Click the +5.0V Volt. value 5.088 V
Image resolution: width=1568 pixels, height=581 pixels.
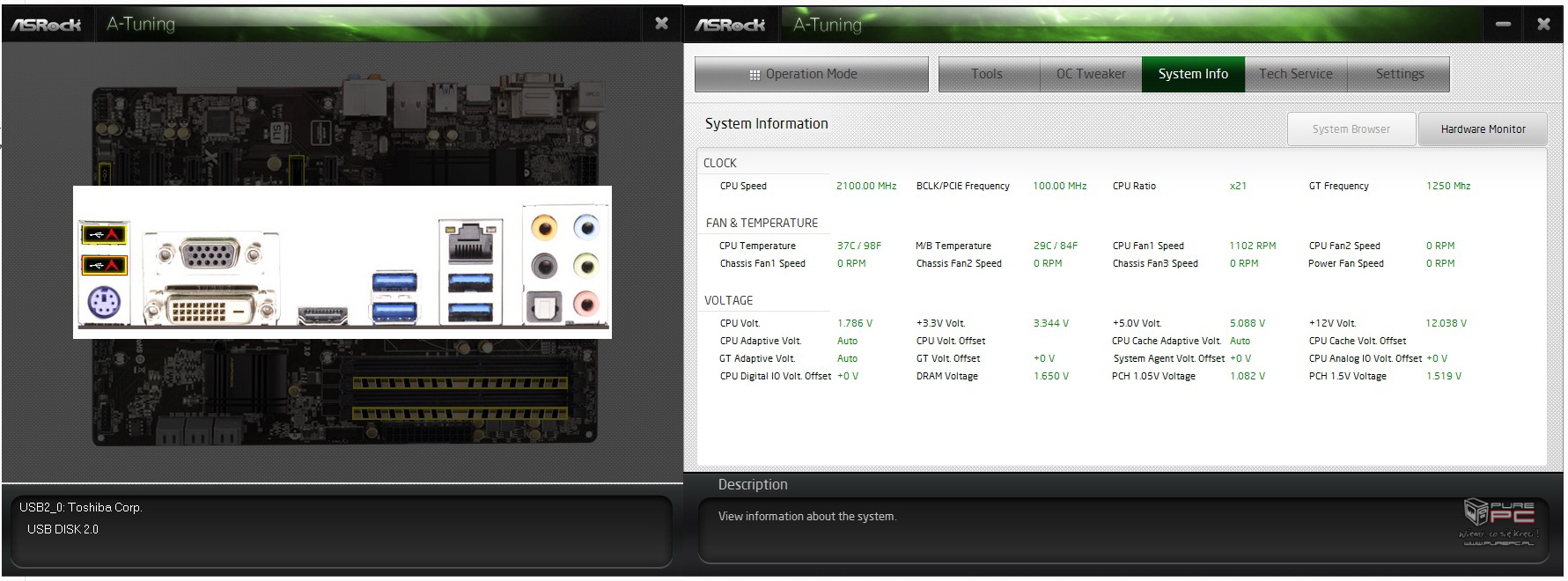point(1248,323)
